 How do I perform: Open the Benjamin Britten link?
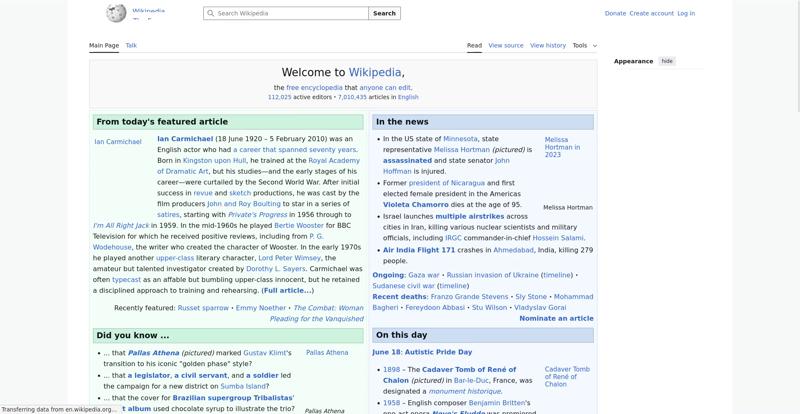(496, 403)
